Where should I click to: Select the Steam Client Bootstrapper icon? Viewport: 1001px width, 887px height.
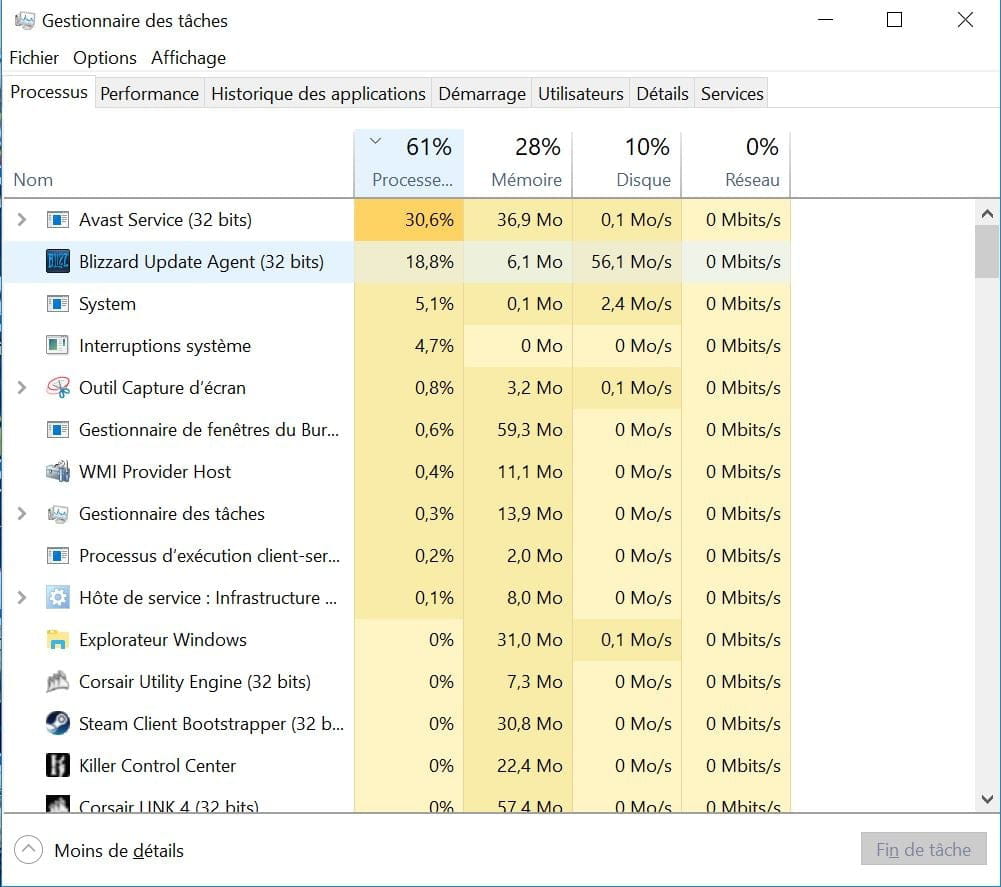[58, 724]
